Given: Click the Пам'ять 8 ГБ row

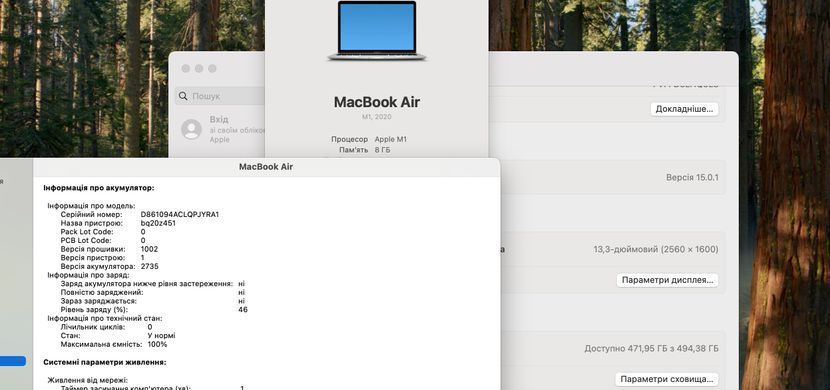Looking at the screenshot, I should 365,150.
